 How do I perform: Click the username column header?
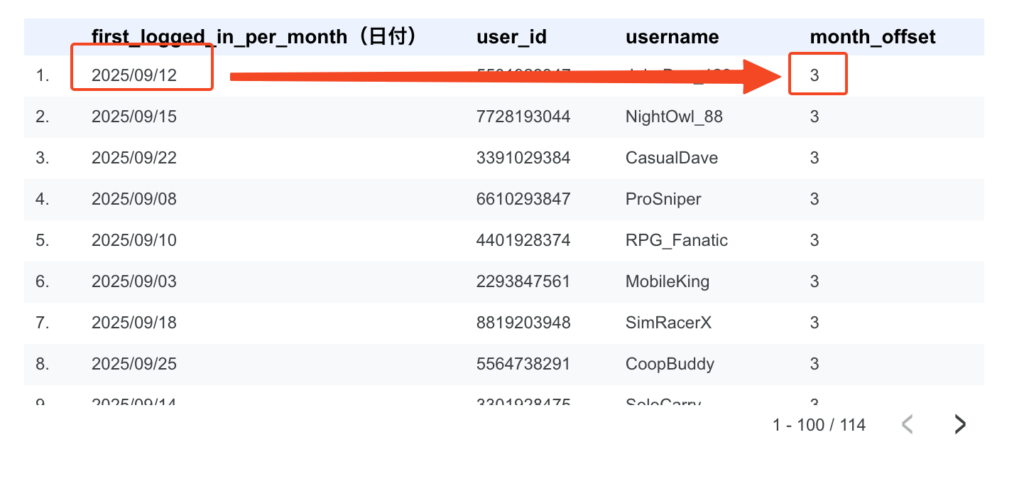click(x=671, y=37)
